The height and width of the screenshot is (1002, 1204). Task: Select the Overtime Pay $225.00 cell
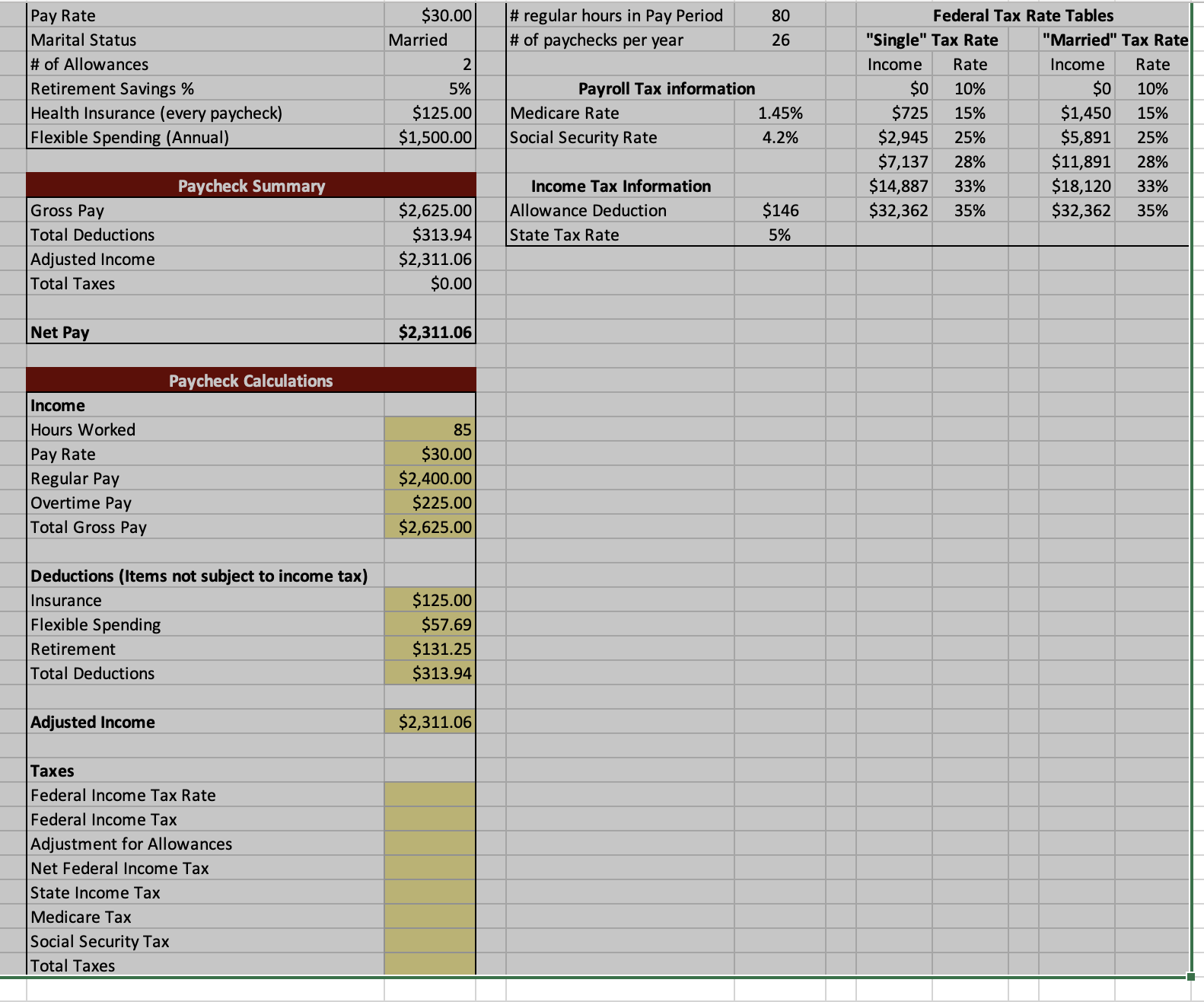pyautogui.click(x=430, y=503)
